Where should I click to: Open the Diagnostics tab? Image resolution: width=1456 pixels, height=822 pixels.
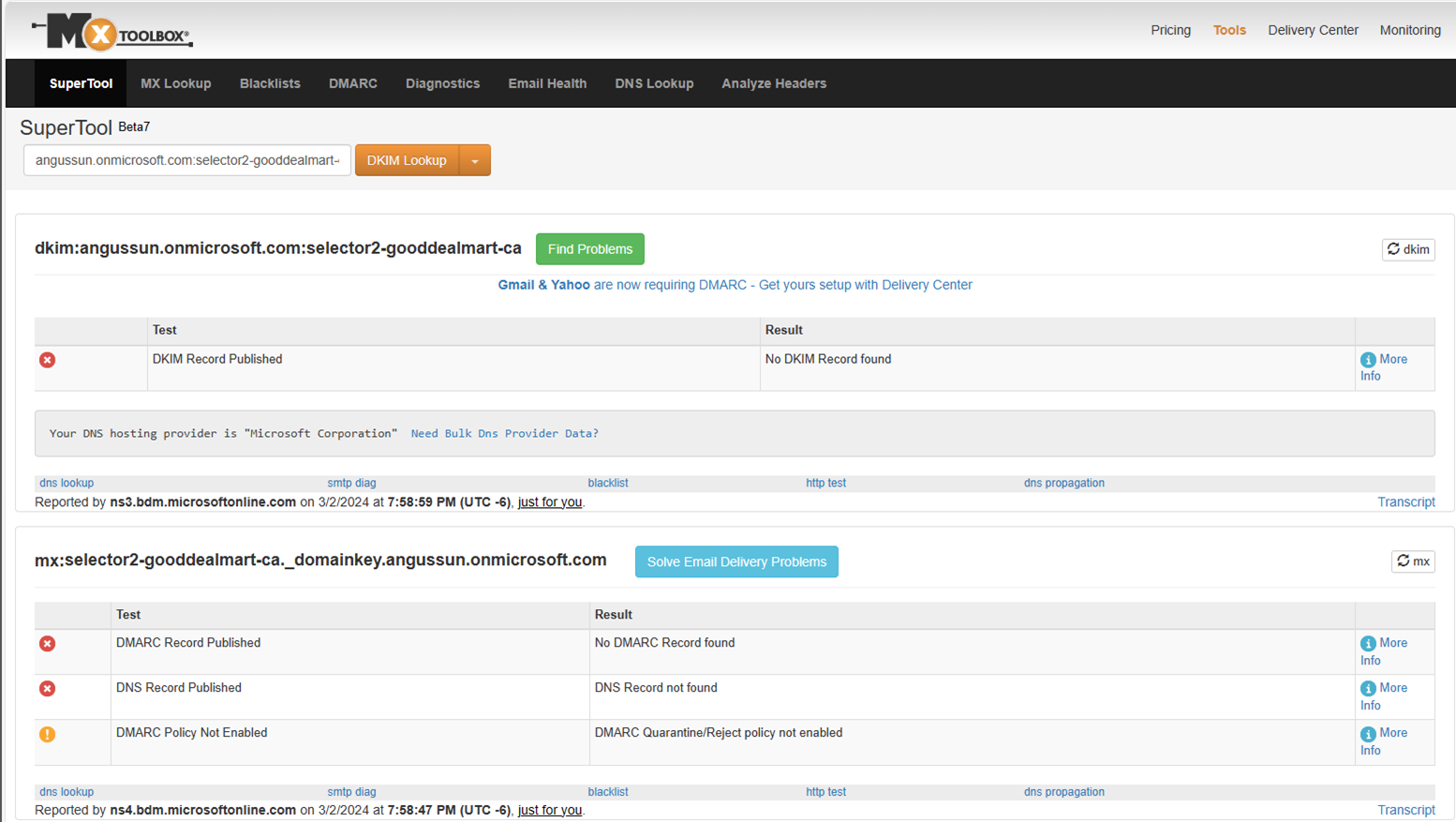tap(442, 83)
